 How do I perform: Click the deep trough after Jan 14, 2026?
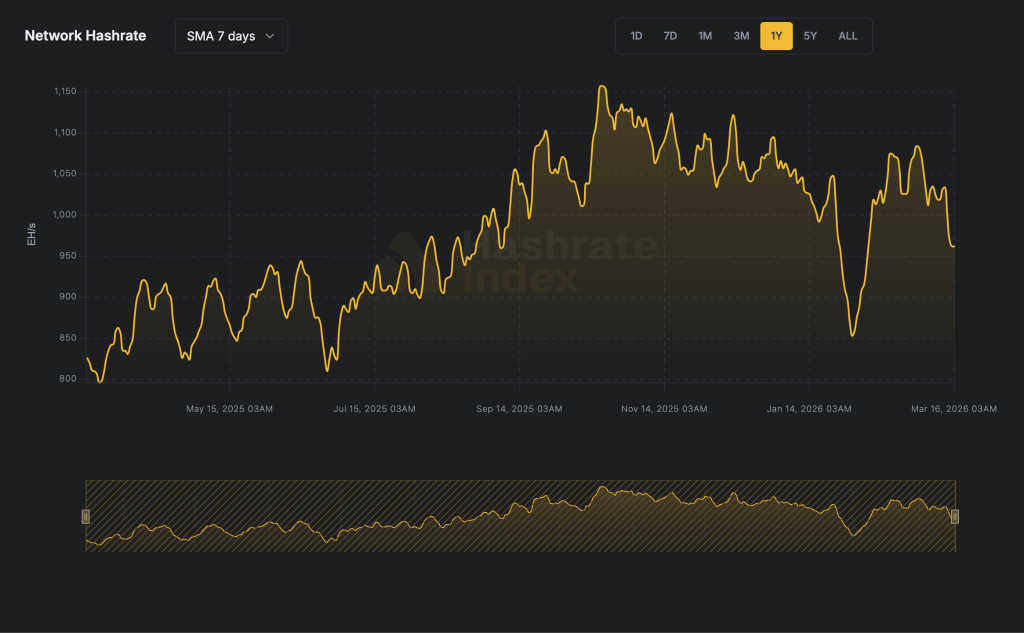point(852,334)
